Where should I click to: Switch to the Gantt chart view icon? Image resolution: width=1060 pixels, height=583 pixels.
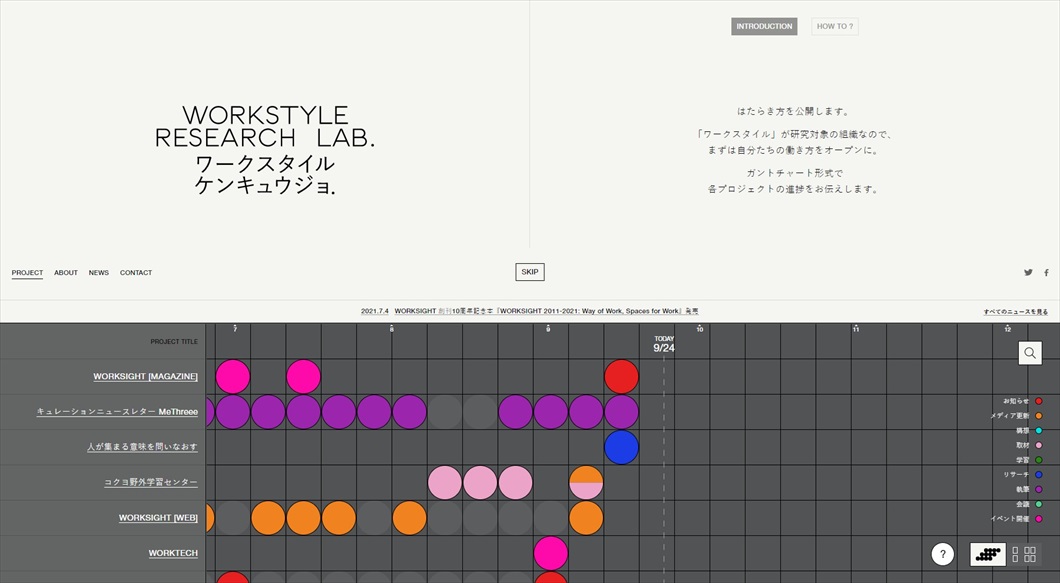point(988,554)
